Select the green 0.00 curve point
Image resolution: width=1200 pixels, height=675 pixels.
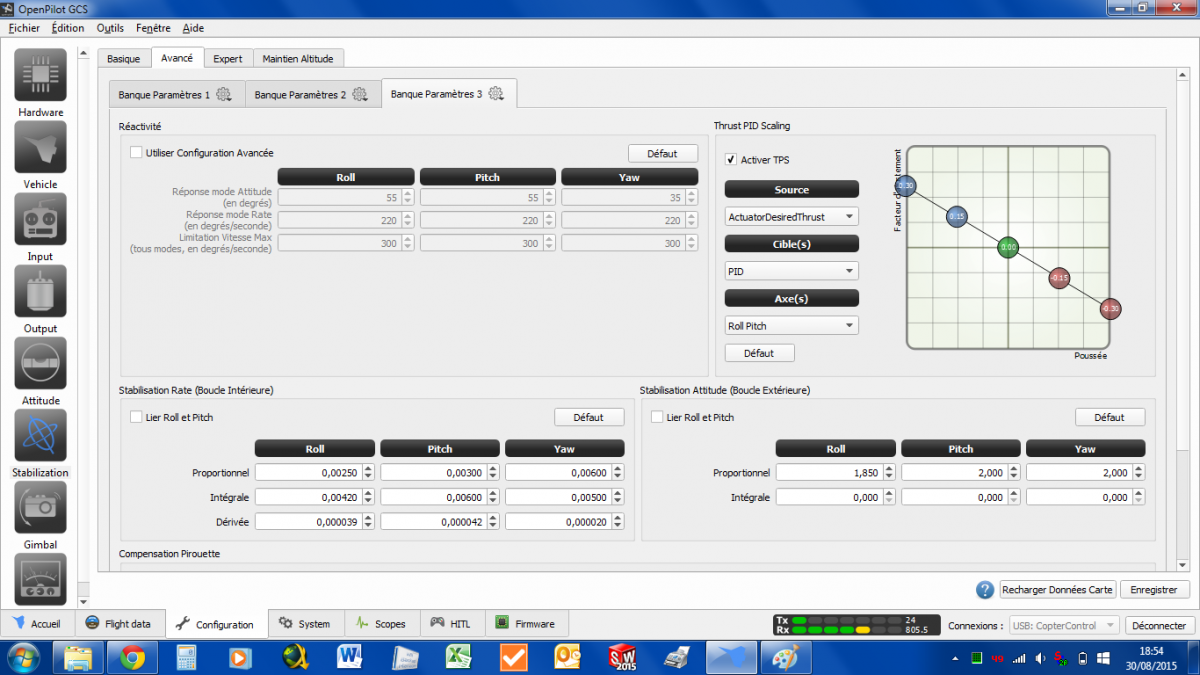click(x=1008, y=247)
